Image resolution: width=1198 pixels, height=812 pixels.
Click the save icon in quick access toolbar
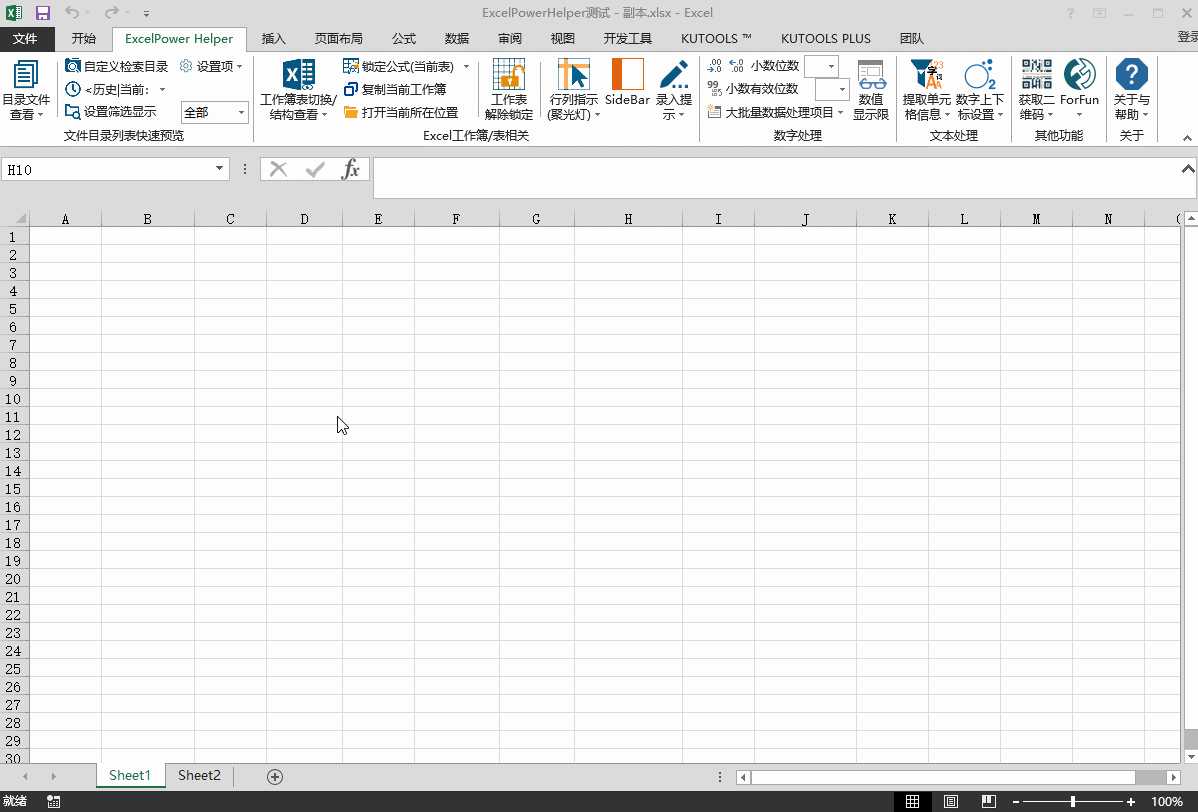tap(42, 13)
